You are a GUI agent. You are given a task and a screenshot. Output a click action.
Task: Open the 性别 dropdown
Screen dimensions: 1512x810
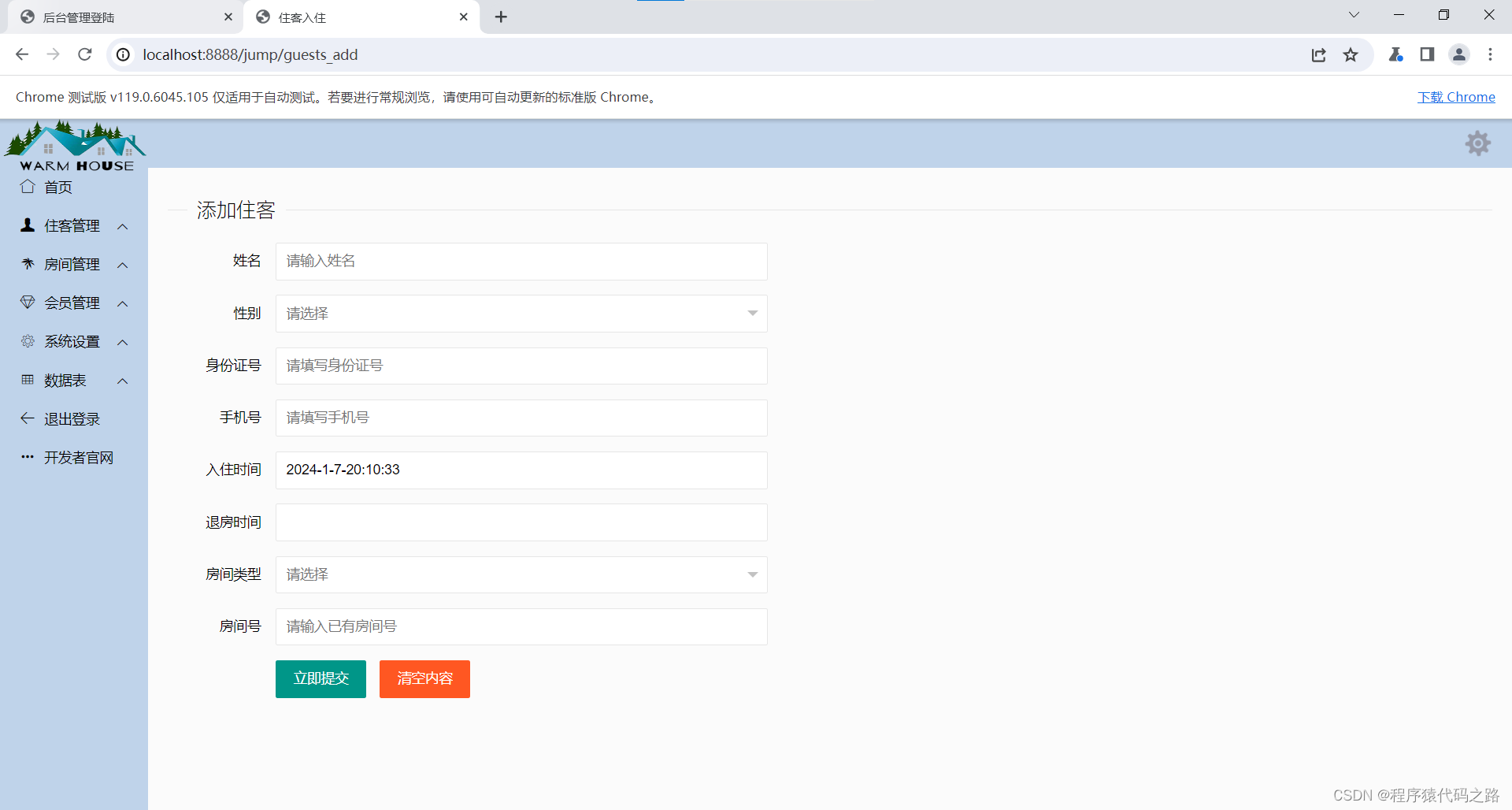pos(521,314)
